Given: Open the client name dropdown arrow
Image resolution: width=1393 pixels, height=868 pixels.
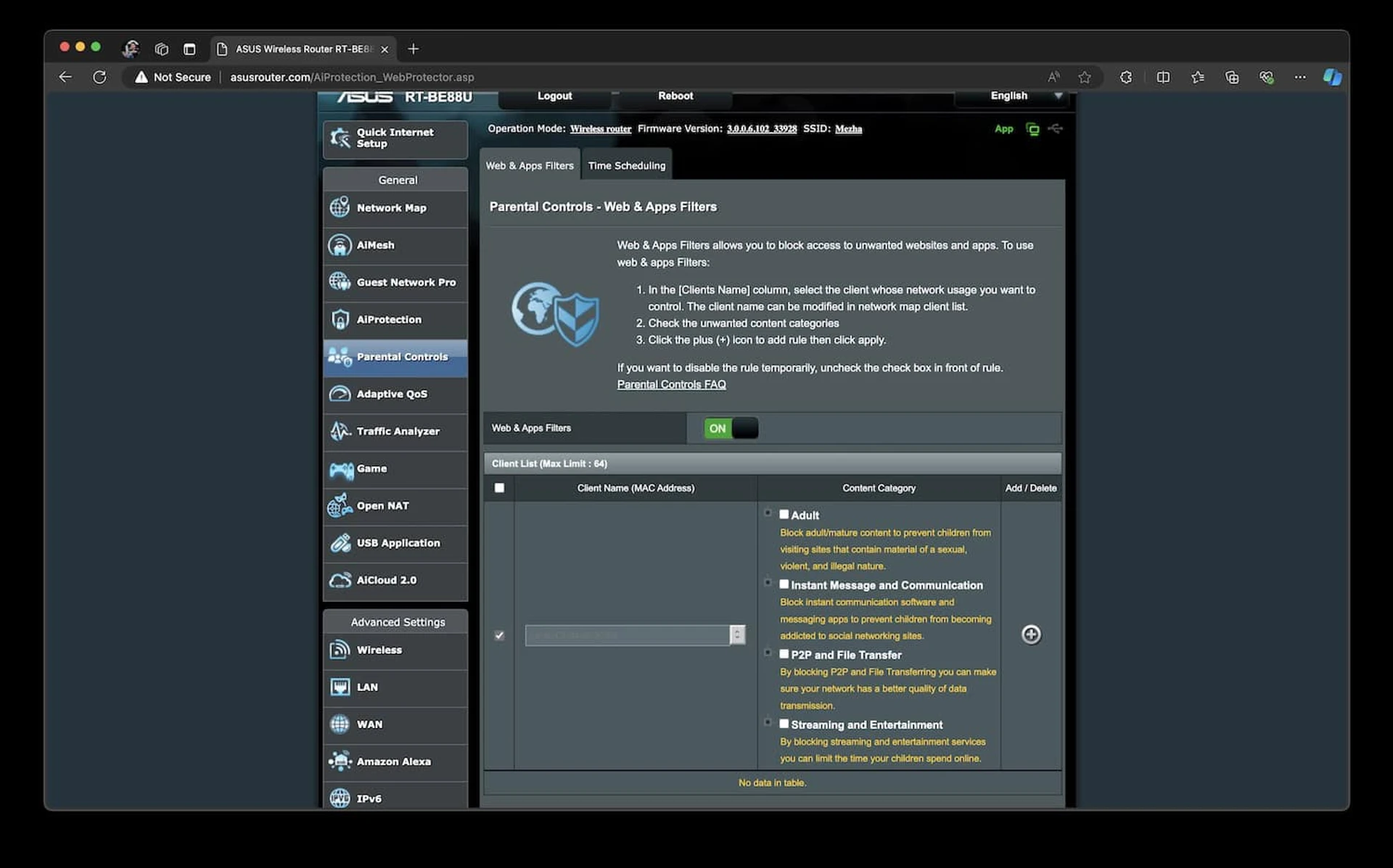Looking at the screenshot, I should 737,635.
